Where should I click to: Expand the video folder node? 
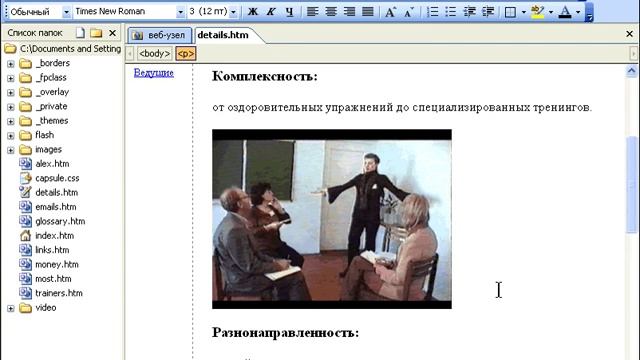click(x=11, y=308)
